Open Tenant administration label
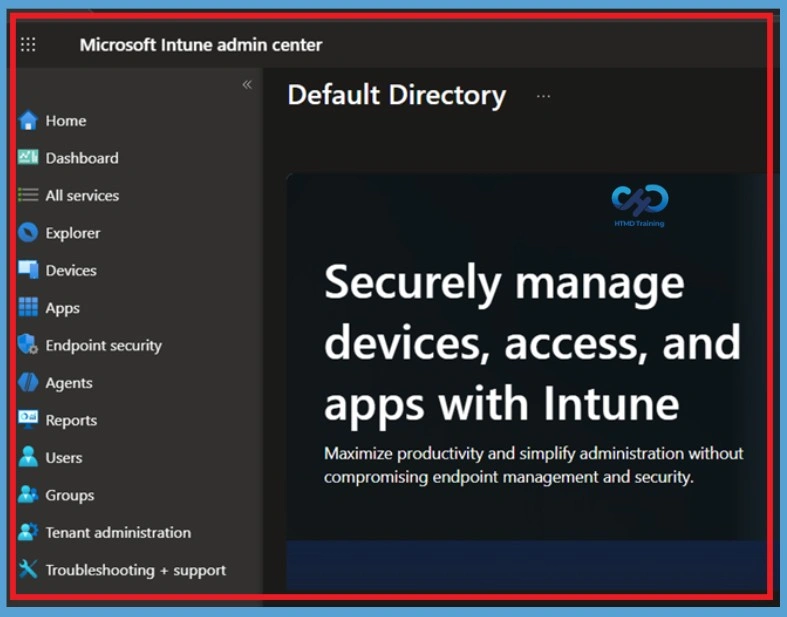The width and height of the screenshot is (787, 617). point(118,533)
